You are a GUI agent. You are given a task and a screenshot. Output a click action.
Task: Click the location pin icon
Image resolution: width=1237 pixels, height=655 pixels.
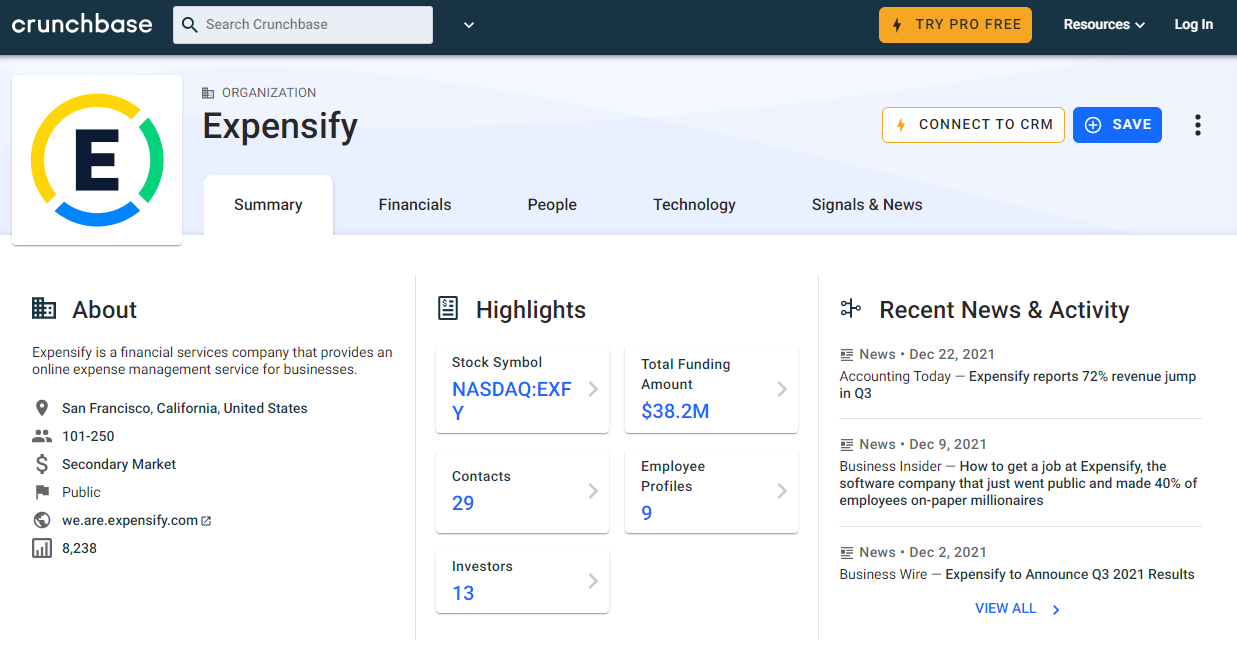tap(42, 408)
